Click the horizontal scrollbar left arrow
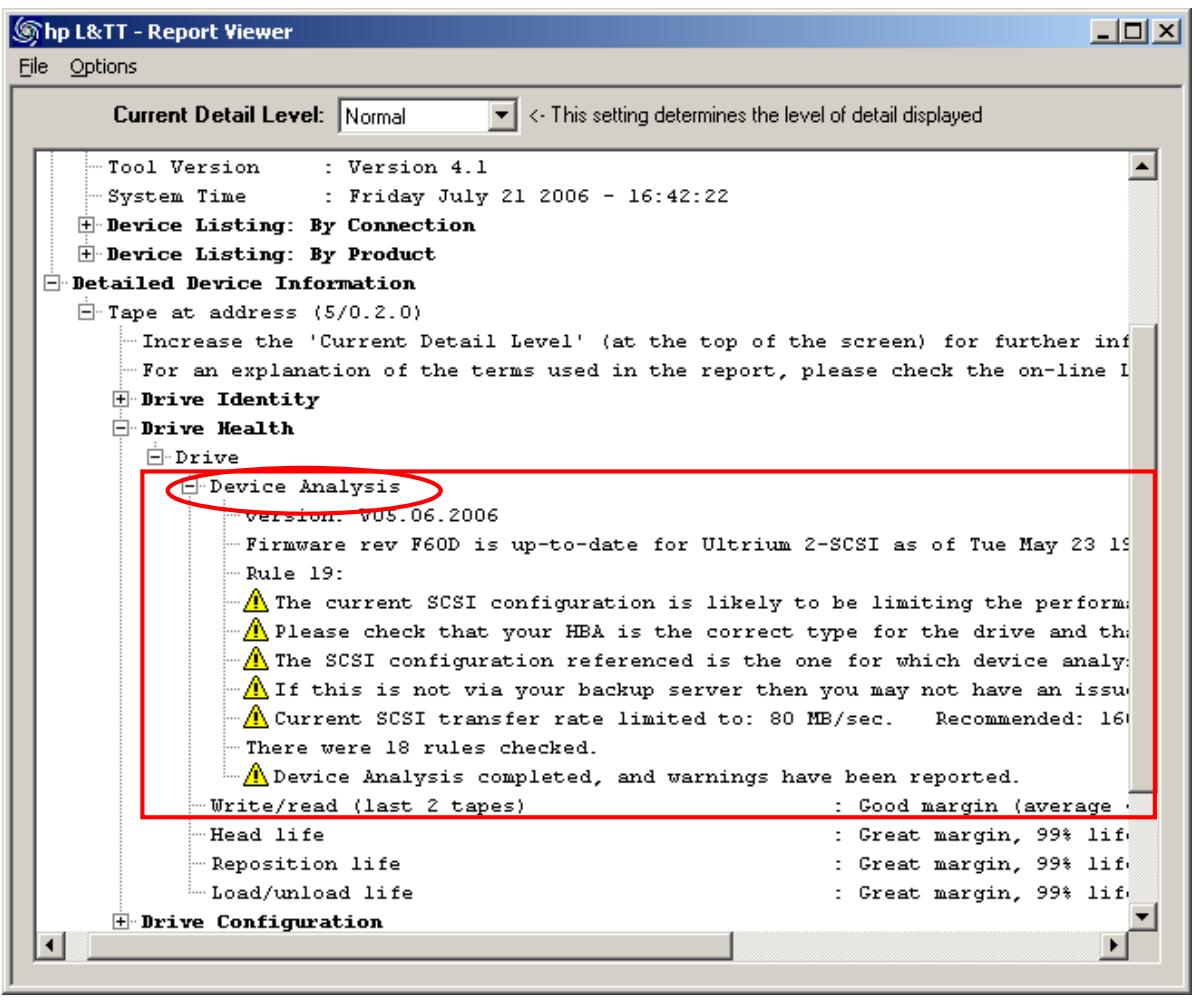 (50, 945)
